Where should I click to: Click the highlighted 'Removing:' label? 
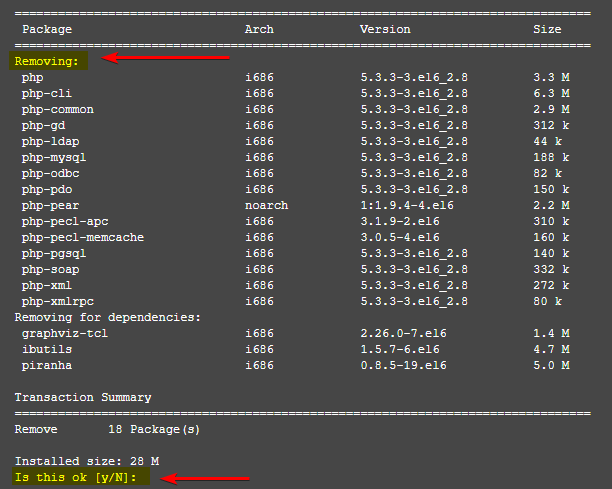(47, 61)
